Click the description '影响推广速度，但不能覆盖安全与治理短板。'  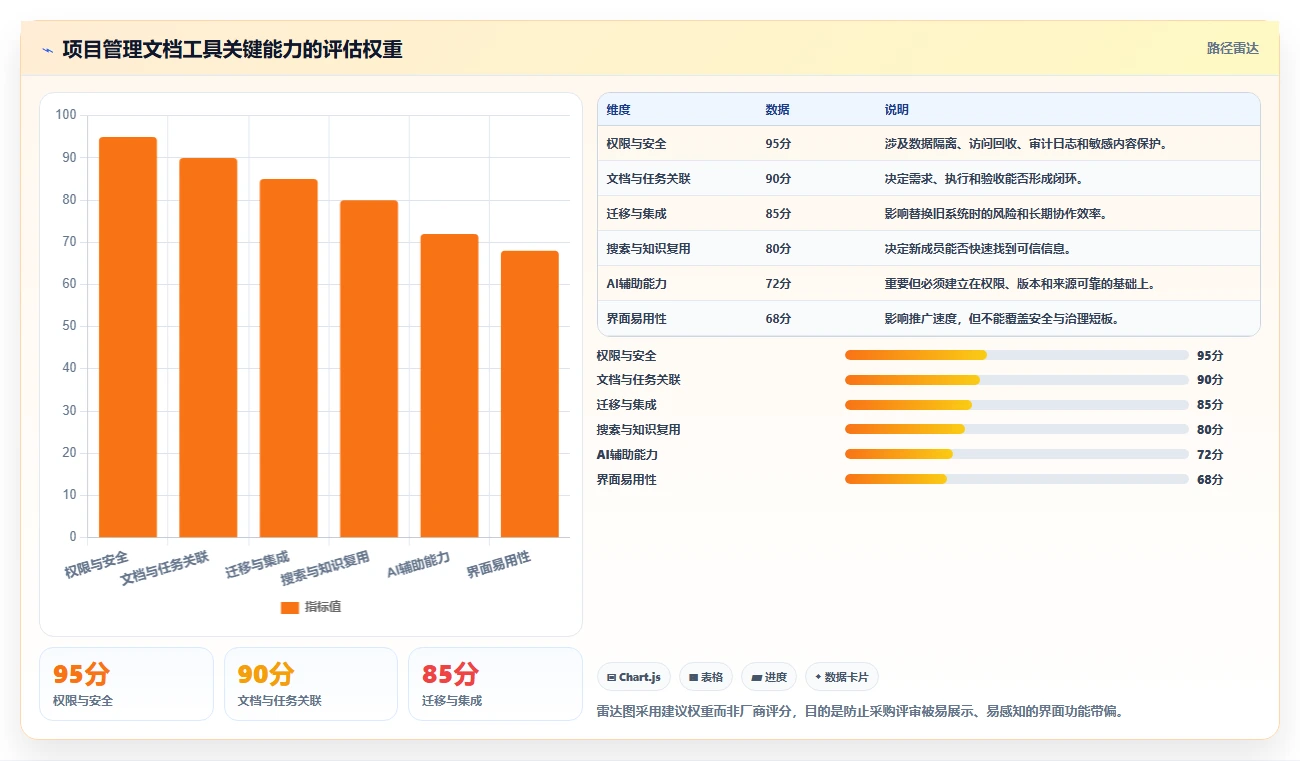coord(1002,319)
